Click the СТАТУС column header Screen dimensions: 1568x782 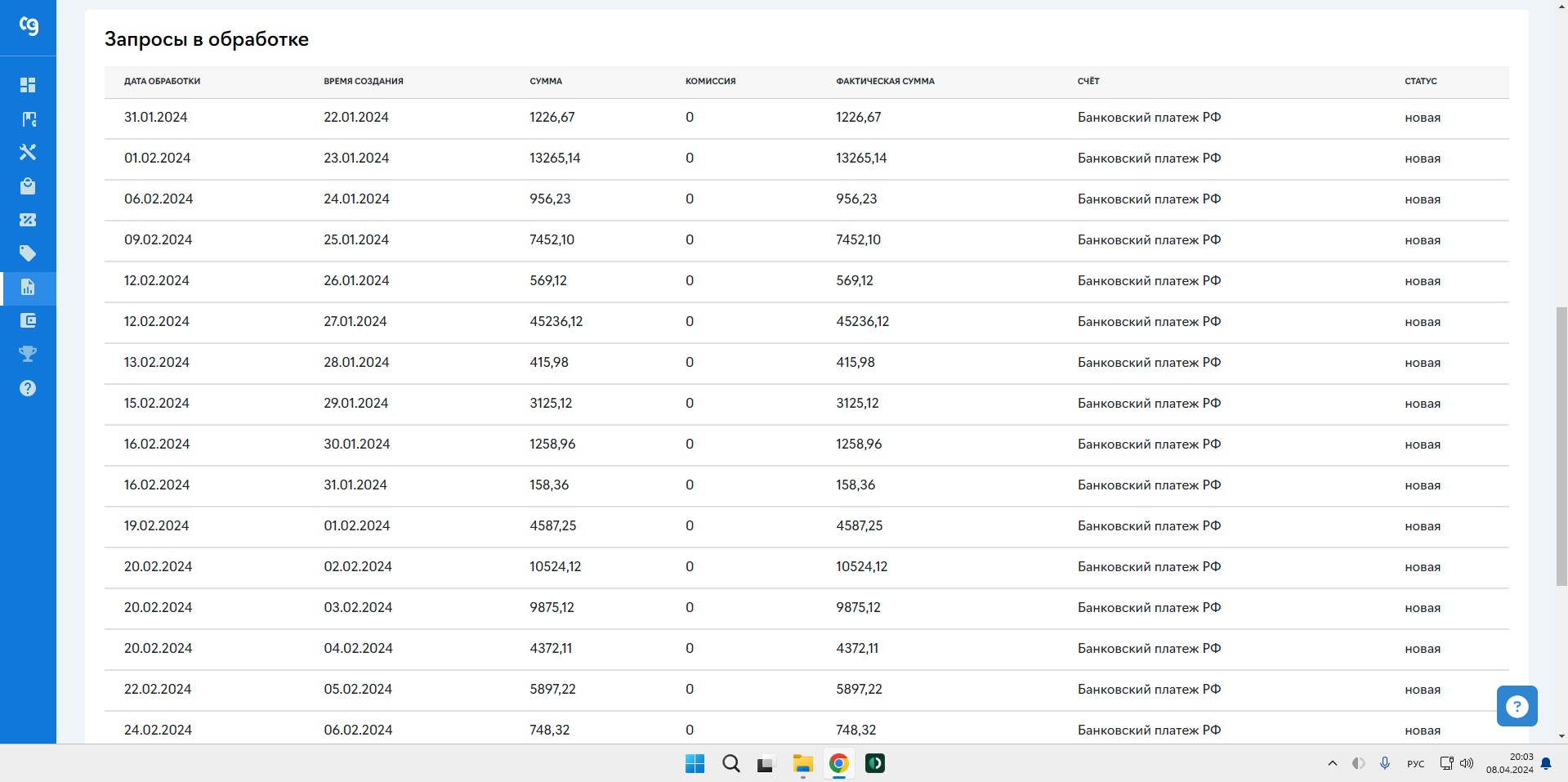[1420, 81]
